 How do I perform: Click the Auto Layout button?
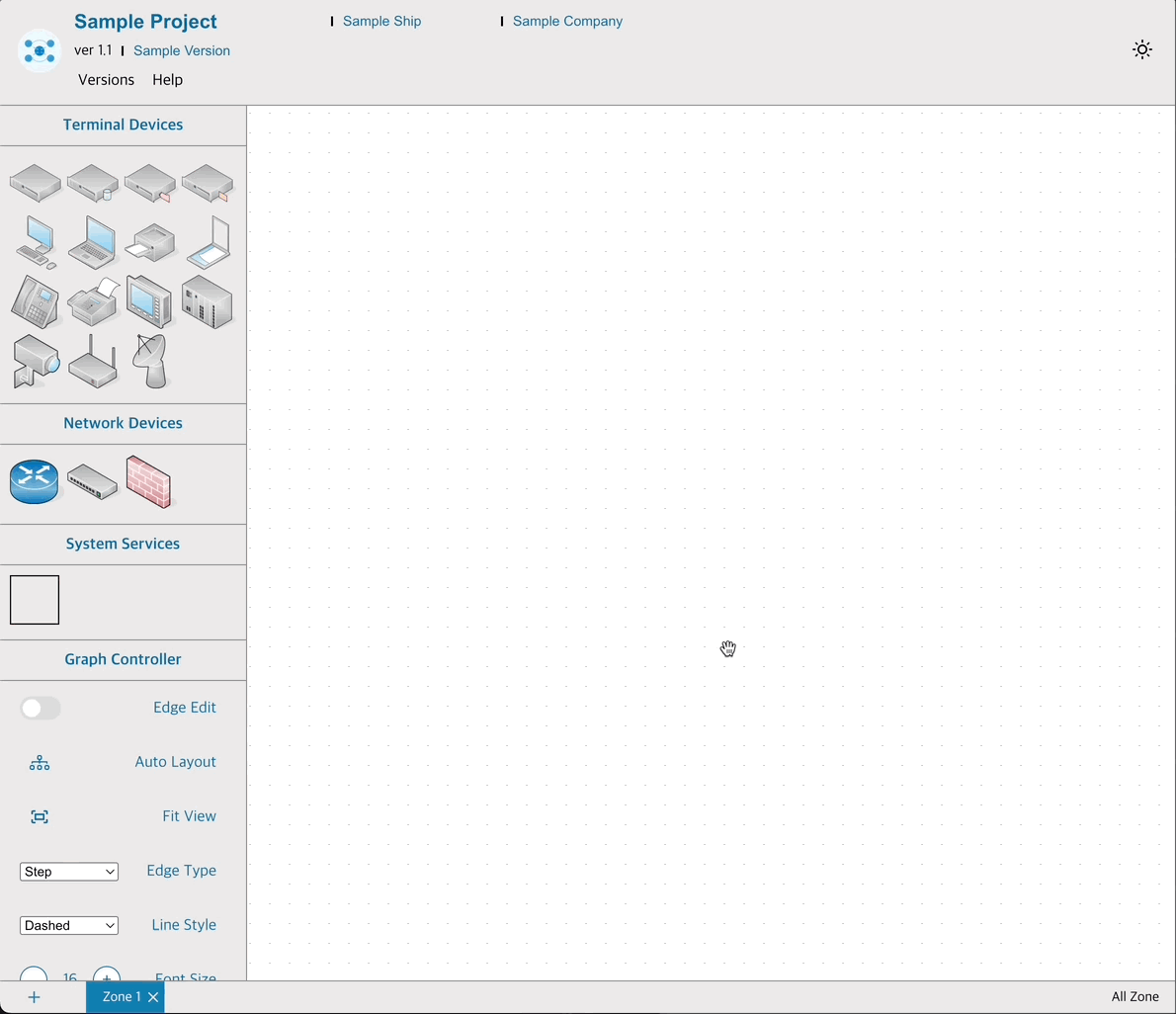tap(40, 763)
